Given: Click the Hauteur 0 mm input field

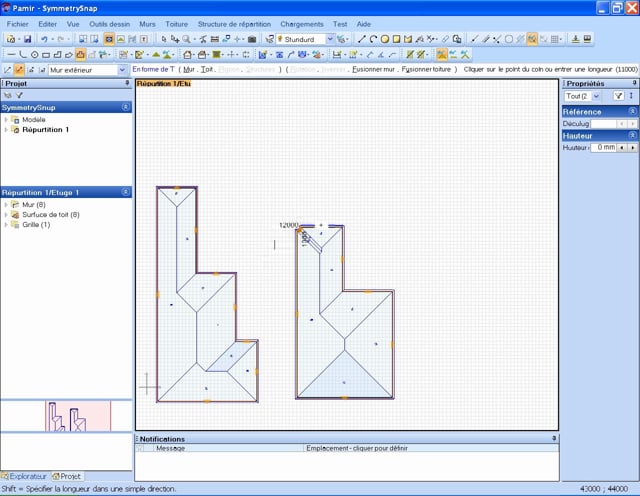Looking at the screenshot, I should coord(603,147).
